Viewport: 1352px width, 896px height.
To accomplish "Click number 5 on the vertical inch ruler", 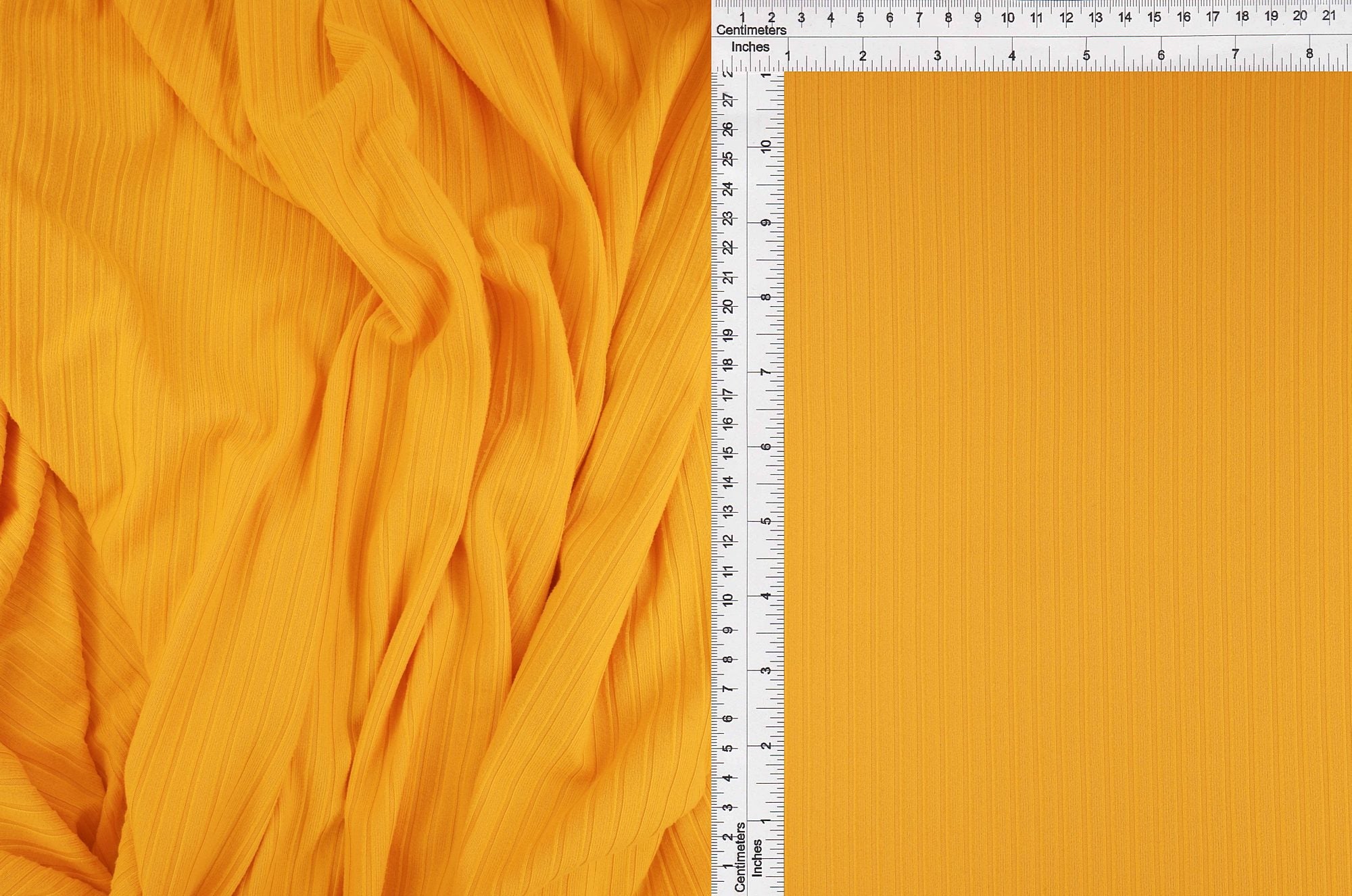I will tap(766, 522).
